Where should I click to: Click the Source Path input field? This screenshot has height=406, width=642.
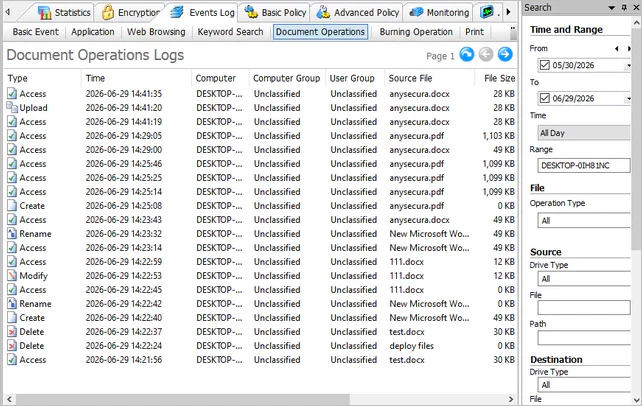(x=584, y=338)
